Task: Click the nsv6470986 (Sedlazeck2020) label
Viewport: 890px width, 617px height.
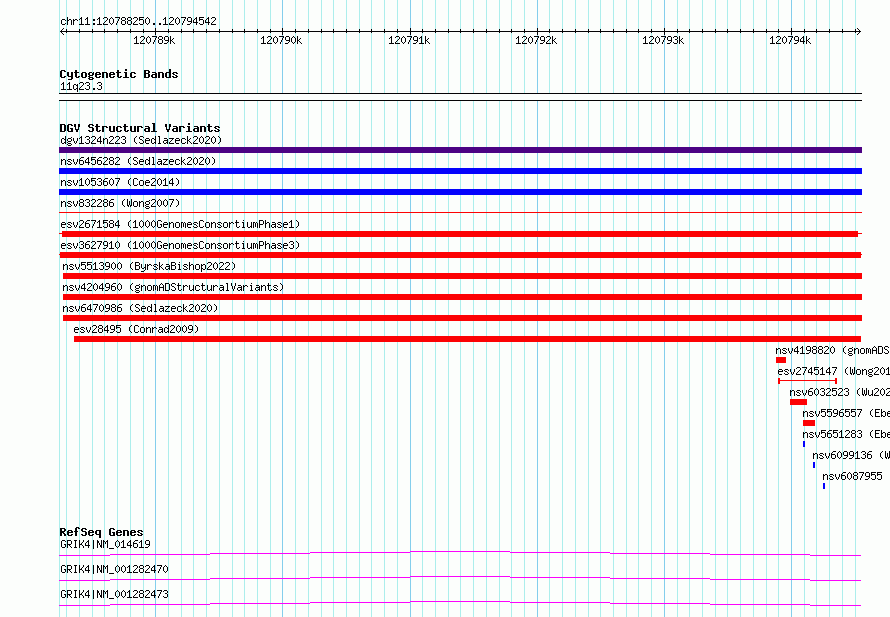Action: pos(140,308)
